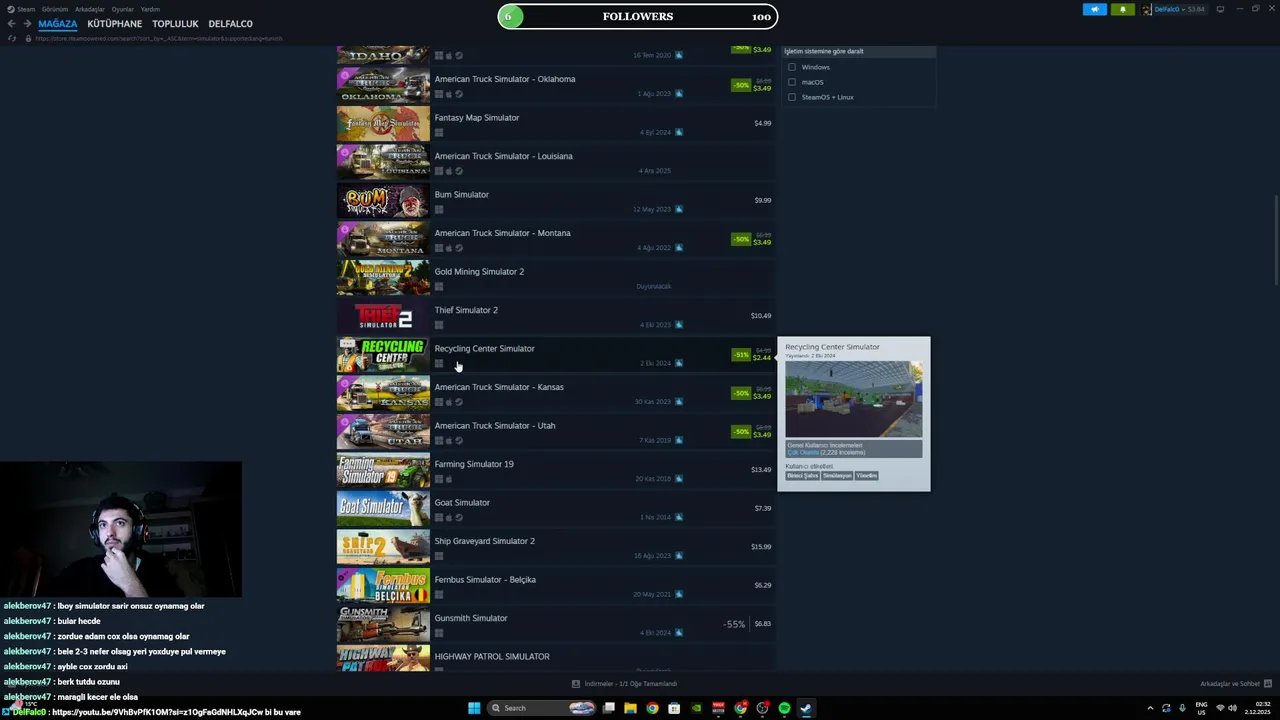Click the SteamOS icon under Goat Simulator
The width and height of the screenshot is (1280, 720).
tap(459, 518)
